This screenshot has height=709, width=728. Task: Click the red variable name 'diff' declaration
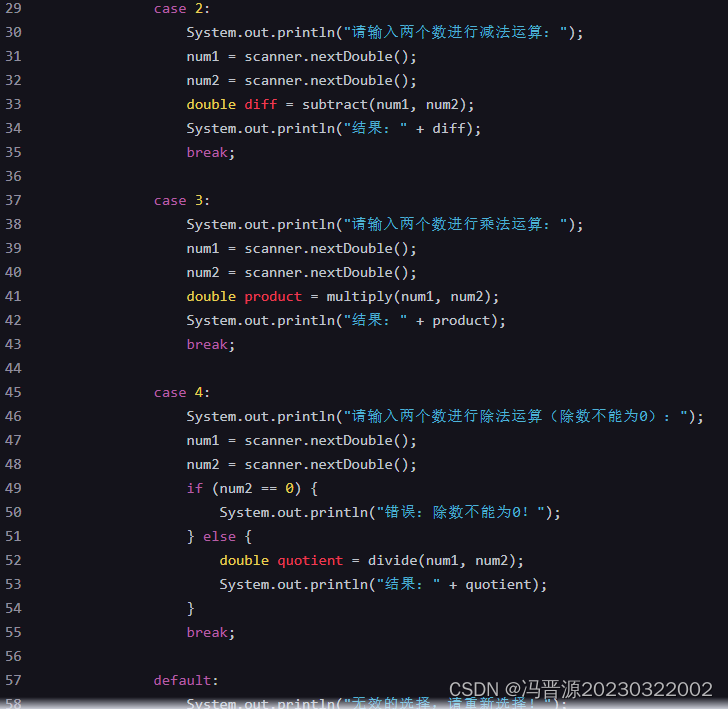click(x=260, y=104)
